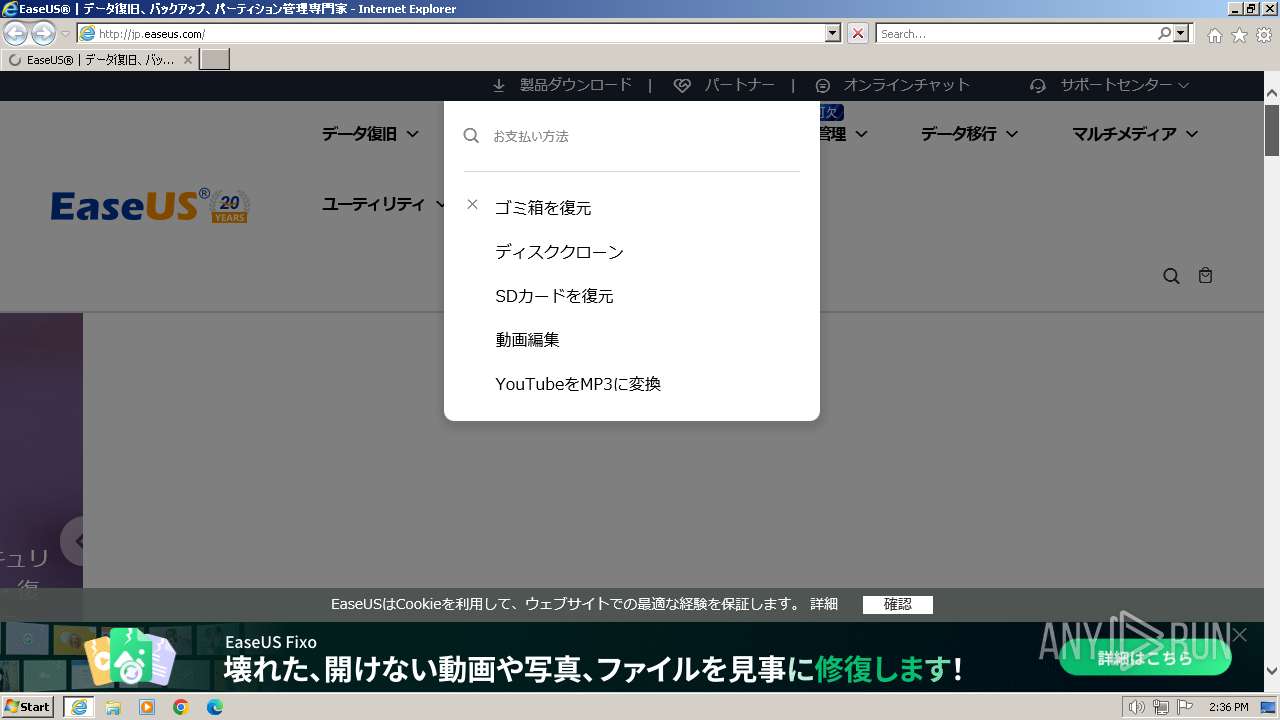The width and height of the screenshot is (1280, 720).
Task: Open the Windows Start menu
Action: click(x=27, y=707)
